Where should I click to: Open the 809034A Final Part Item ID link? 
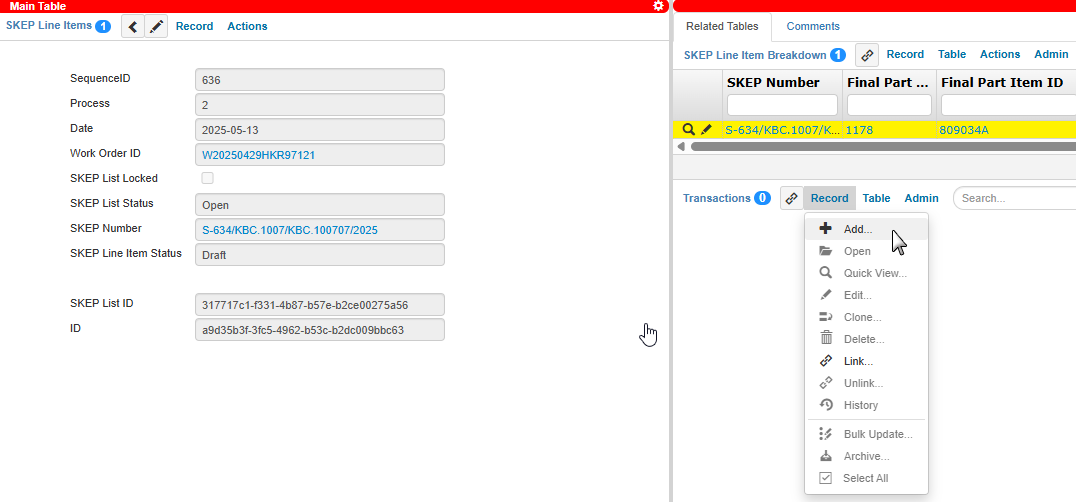[965, 130]
